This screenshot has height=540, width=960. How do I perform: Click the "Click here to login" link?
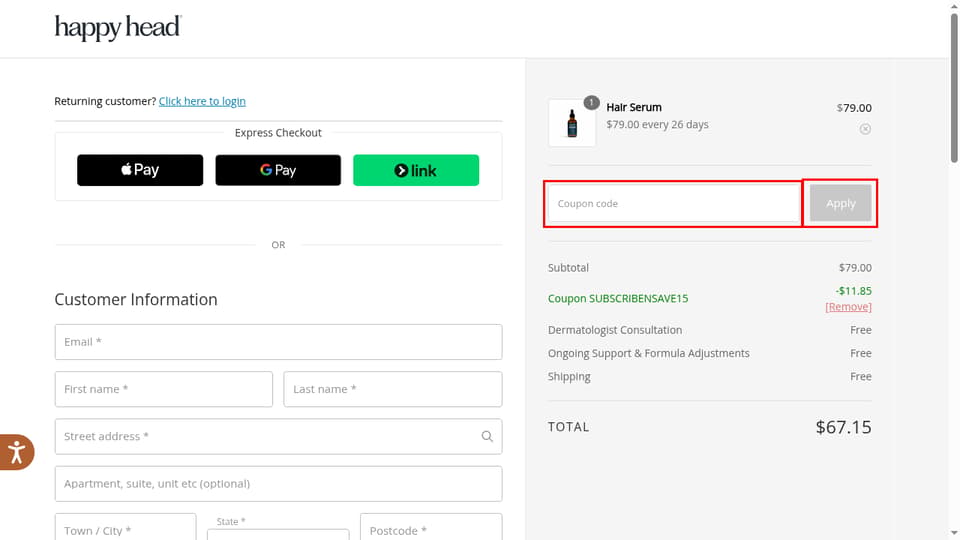click(x=202, y=101)
